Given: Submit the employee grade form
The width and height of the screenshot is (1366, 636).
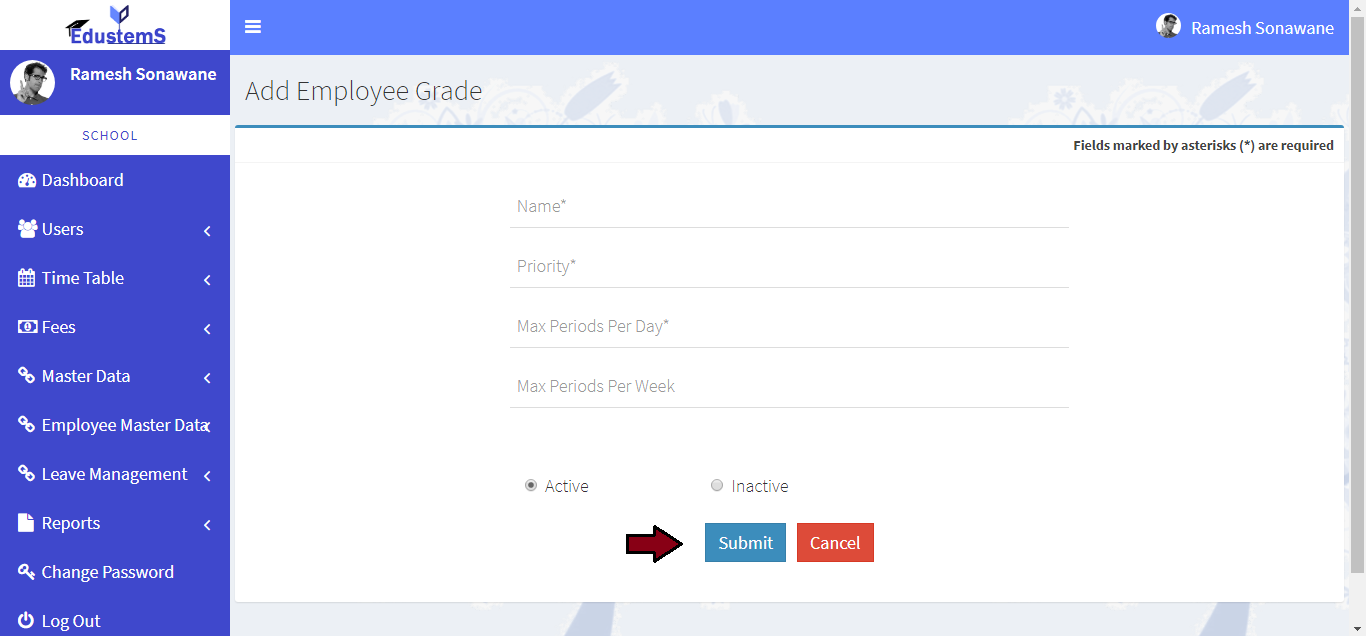Looking at the screenshot, I should 745,543.
